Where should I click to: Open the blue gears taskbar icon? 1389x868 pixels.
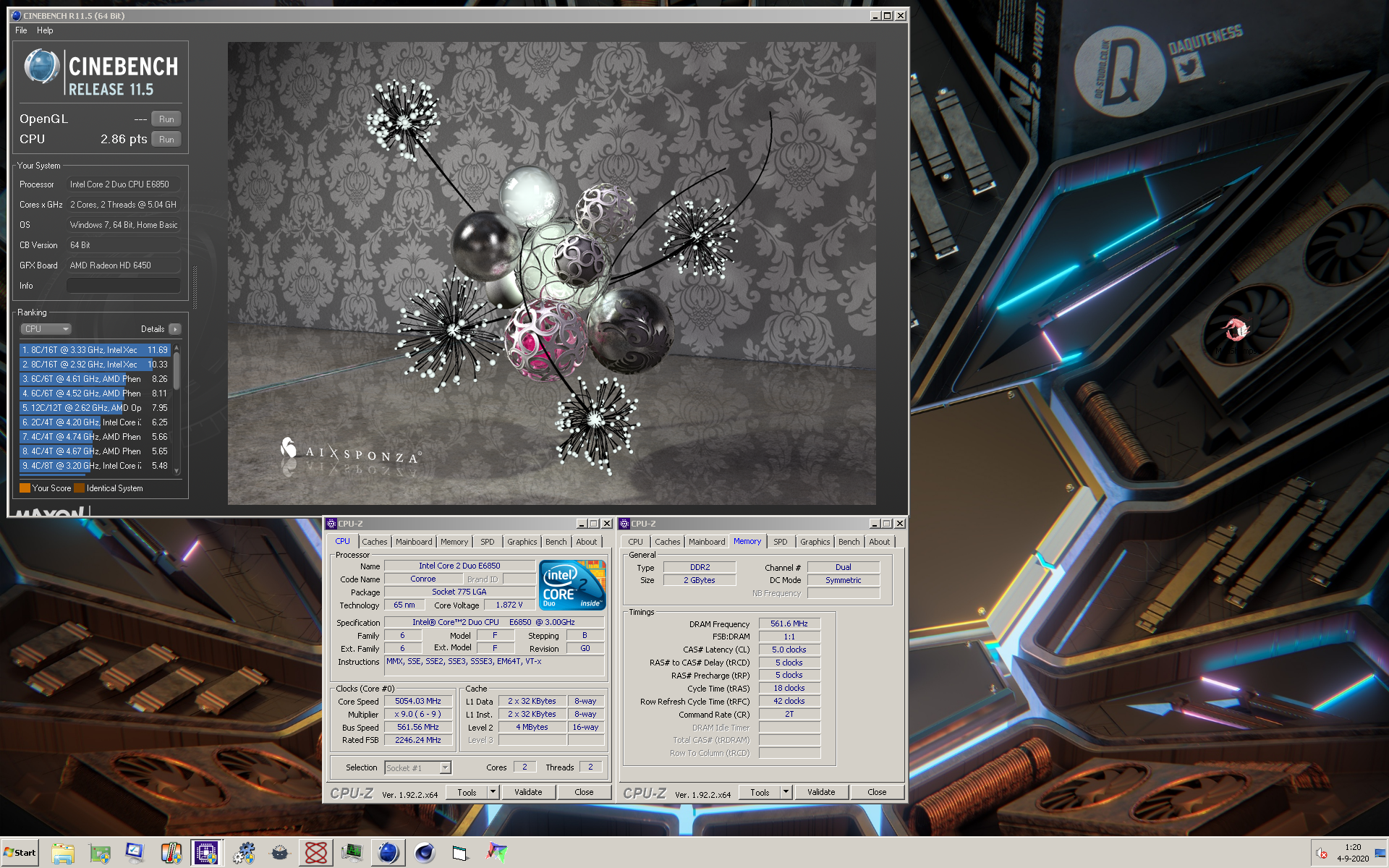coord(244,853)
